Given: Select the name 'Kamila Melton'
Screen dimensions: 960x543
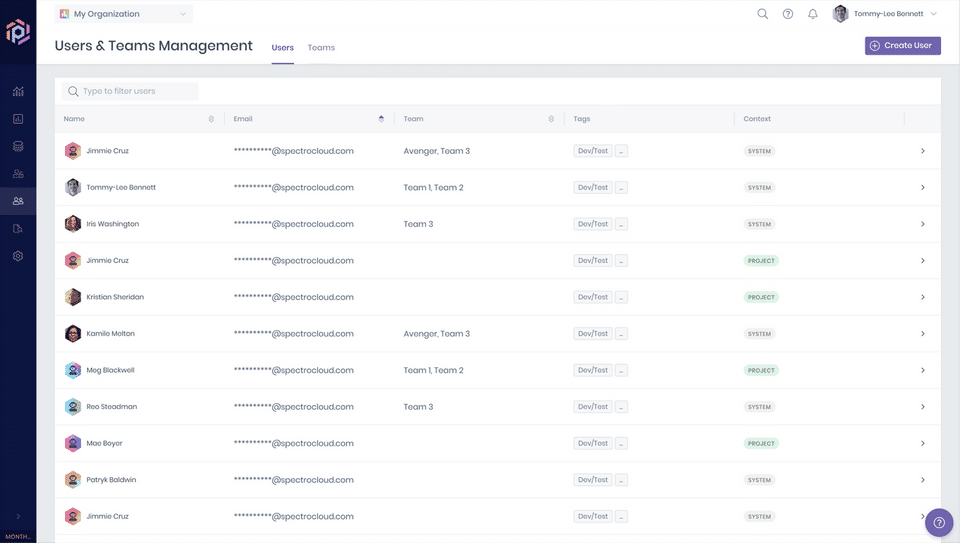Looking at the screenshot, I should (110, 334).
